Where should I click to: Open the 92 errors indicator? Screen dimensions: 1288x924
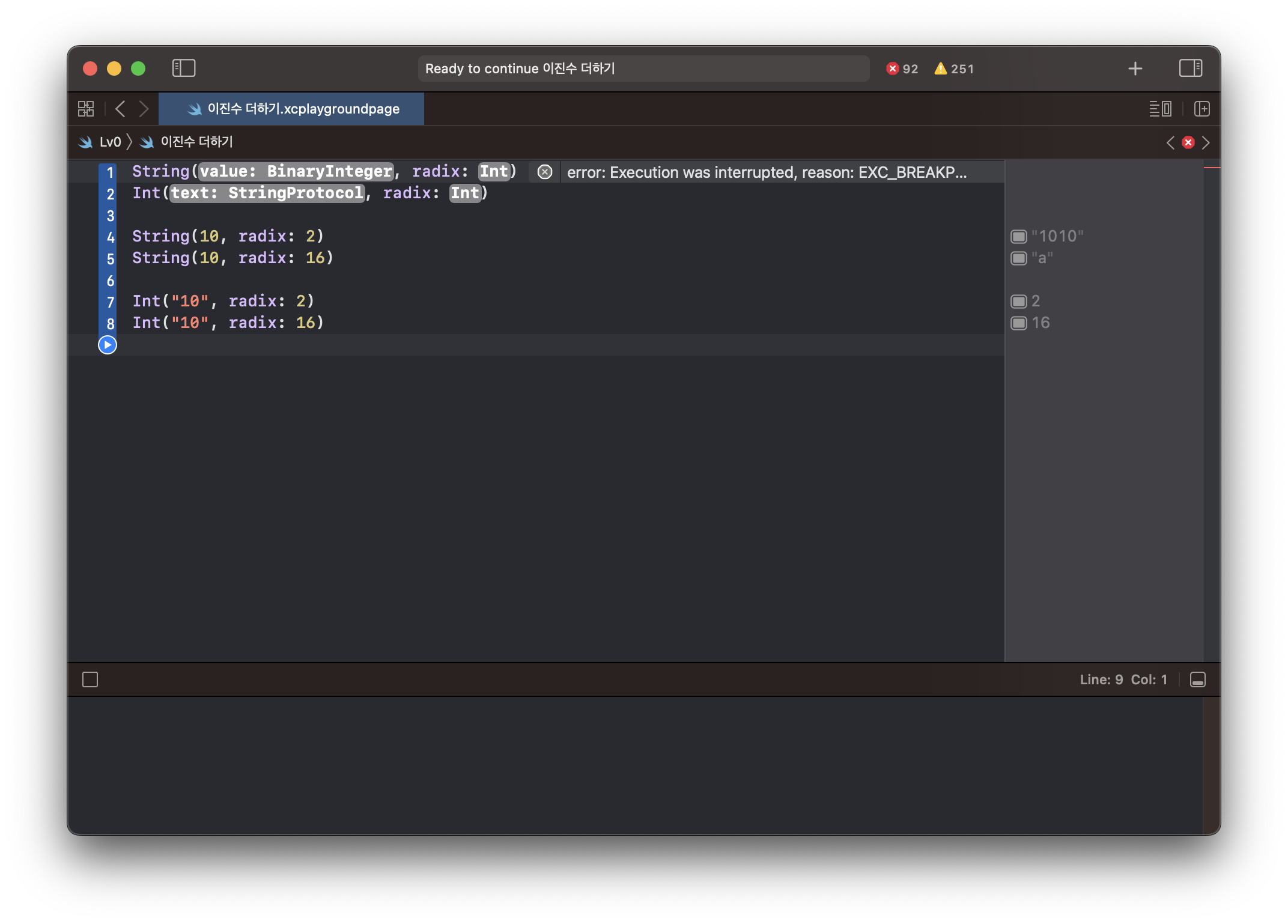click(902, 68)
